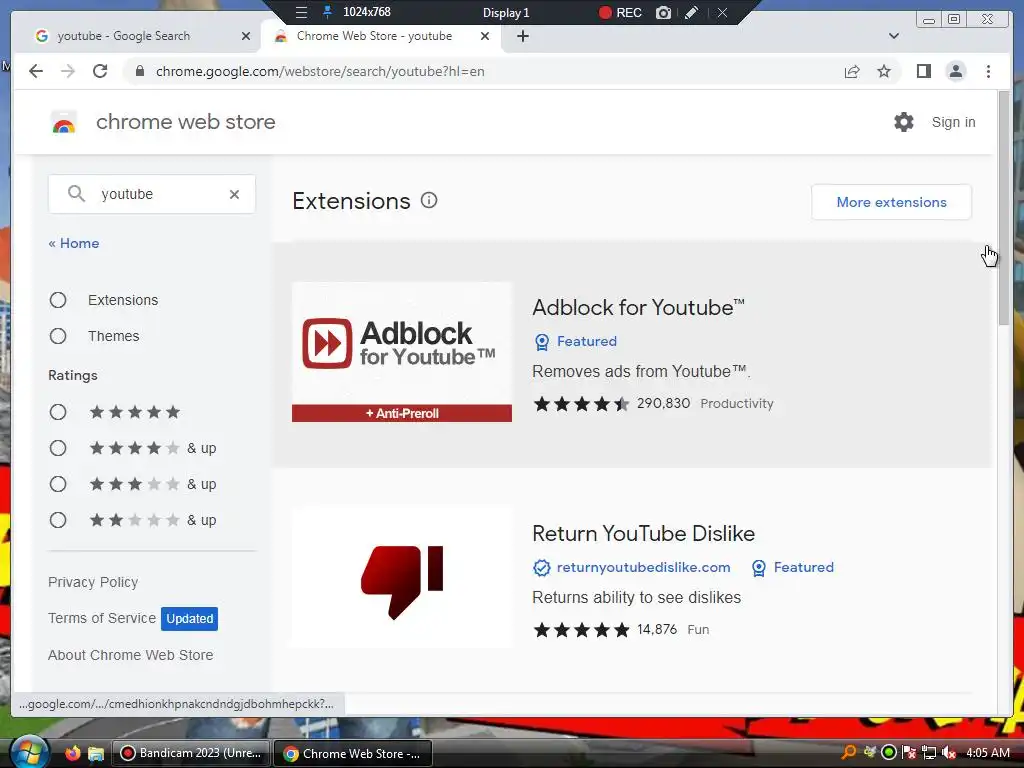This screenshot has height=768, width=1024.
Task: Click the Sign in link
Action: coord(953,122)
